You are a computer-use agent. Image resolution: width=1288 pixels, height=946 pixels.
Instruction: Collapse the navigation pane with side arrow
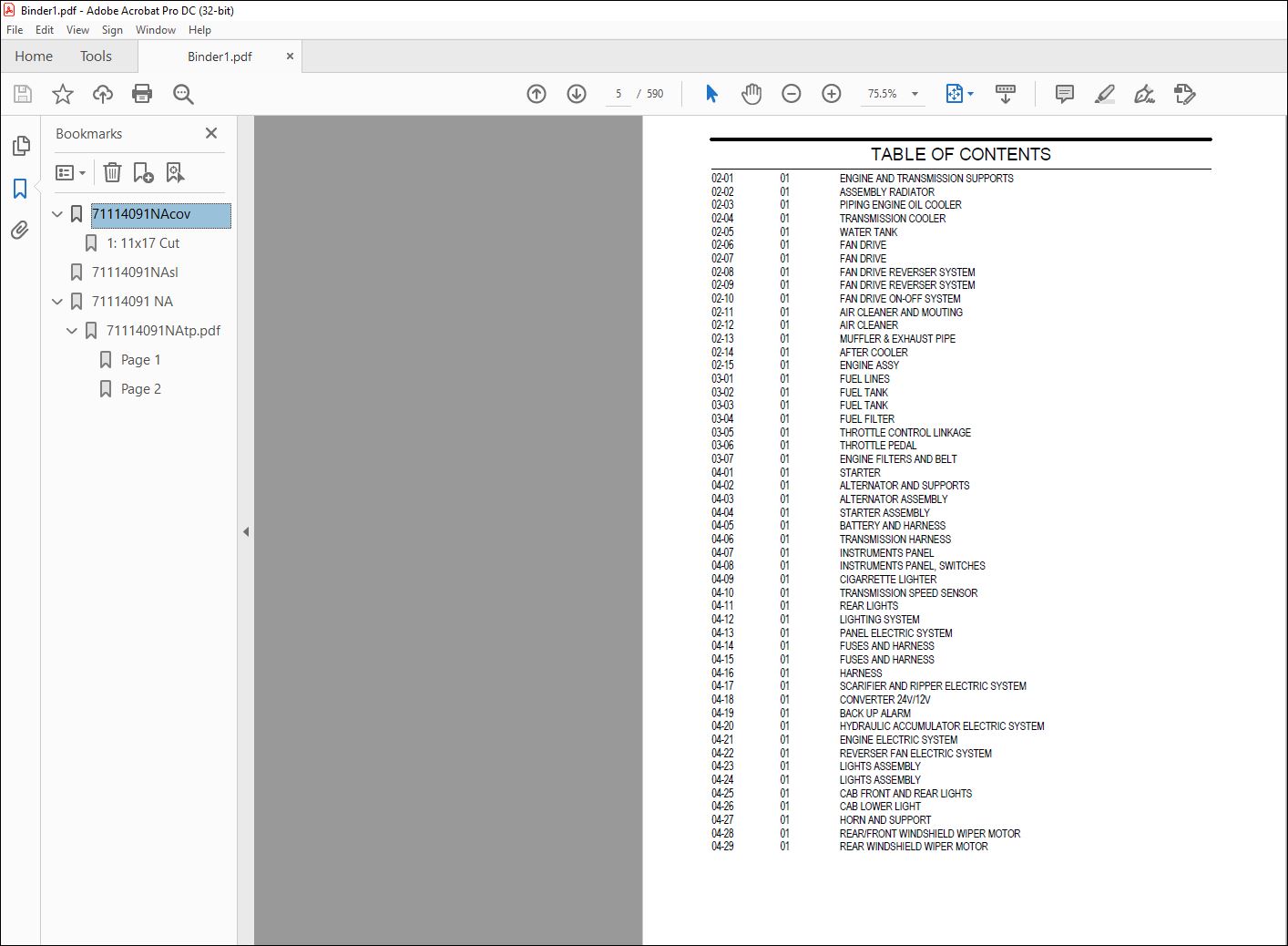pos(245,531)
